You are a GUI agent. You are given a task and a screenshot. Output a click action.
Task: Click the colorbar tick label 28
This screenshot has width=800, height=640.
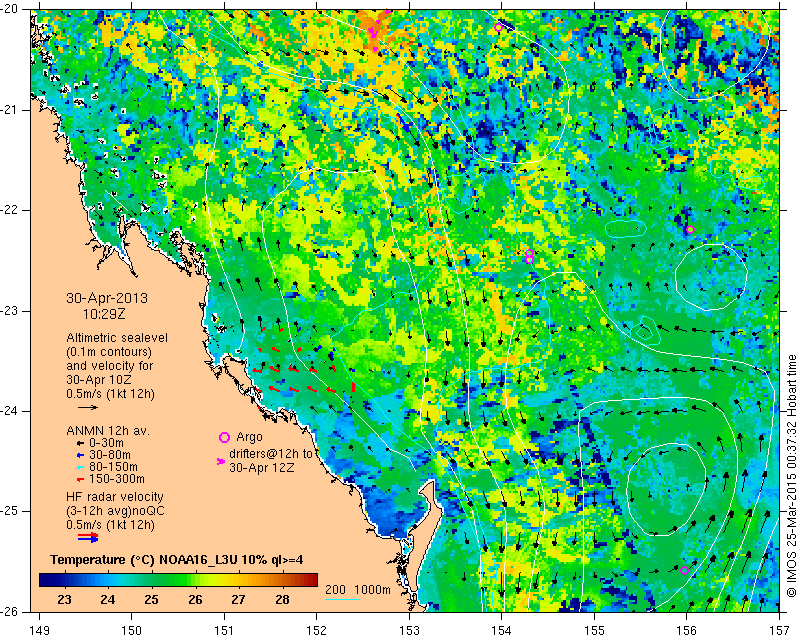[x=282, y=599]
